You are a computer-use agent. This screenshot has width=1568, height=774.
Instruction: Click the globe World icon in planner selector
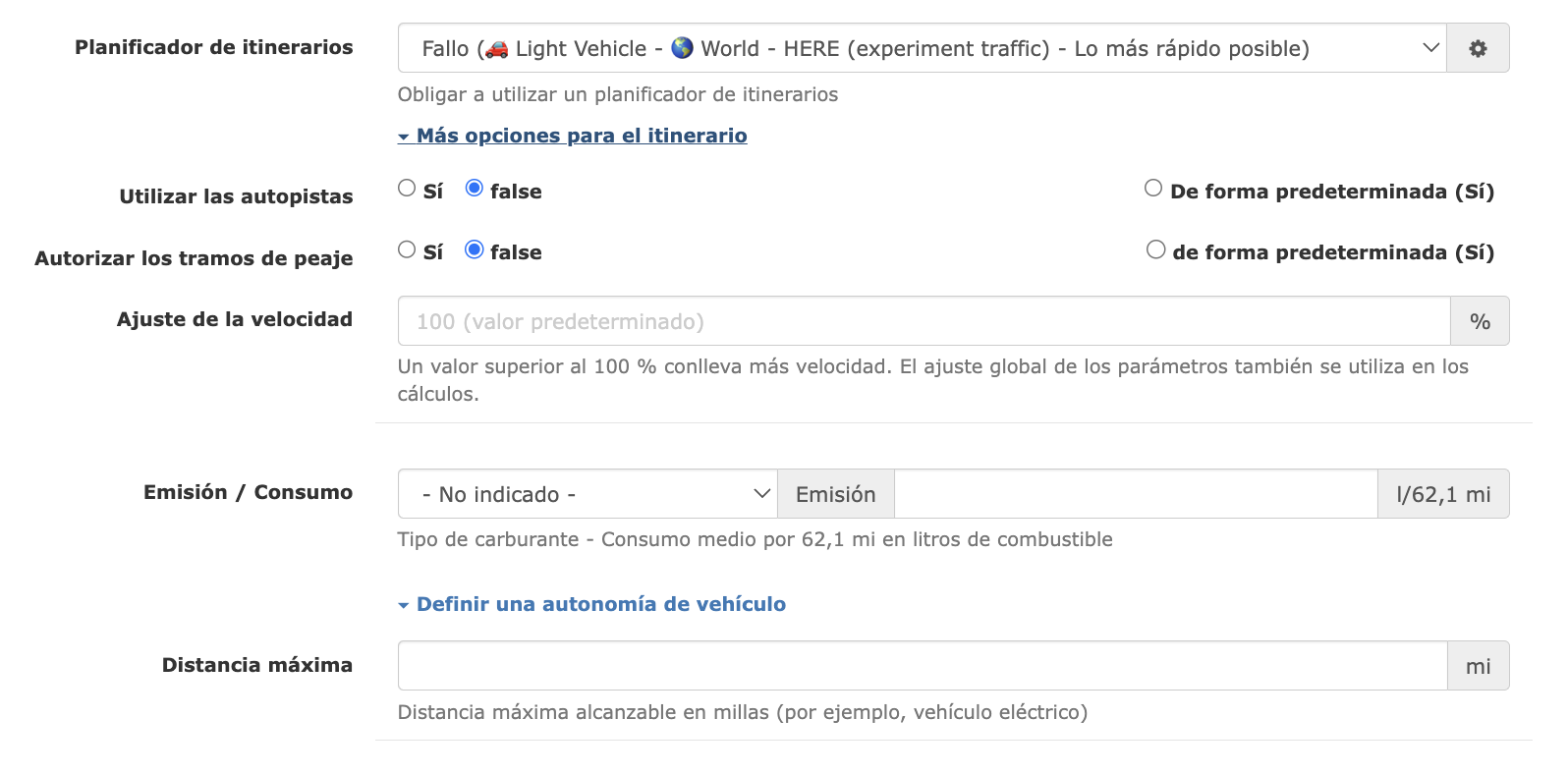(683, 48)
